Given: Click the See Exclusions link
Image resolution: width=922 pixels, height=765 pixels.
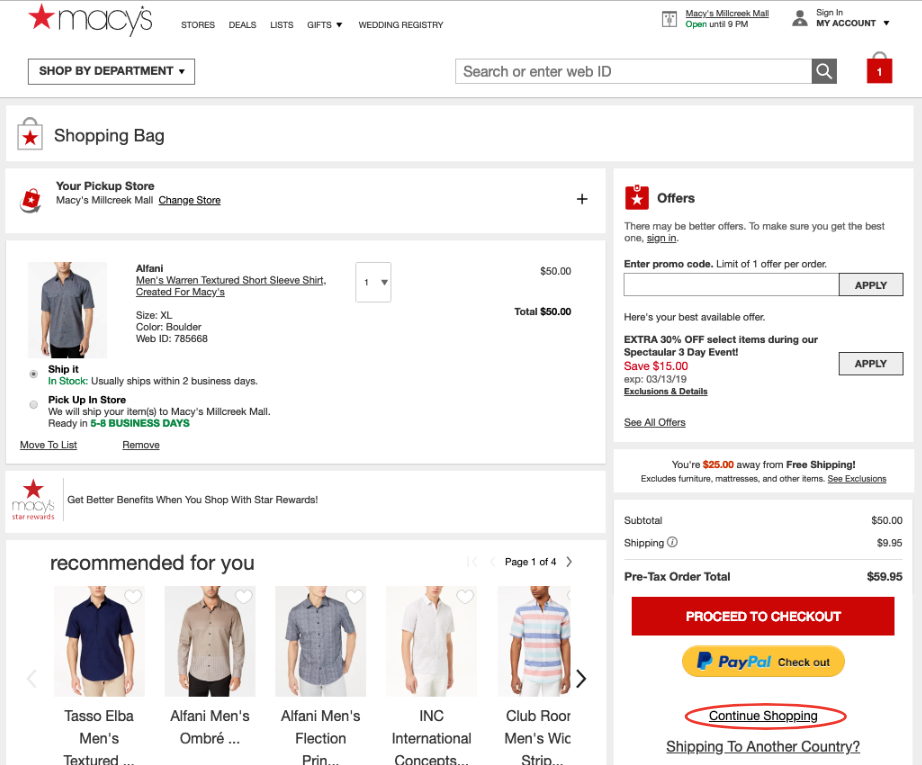Looking at the screenshot, I should click(857, 479).
